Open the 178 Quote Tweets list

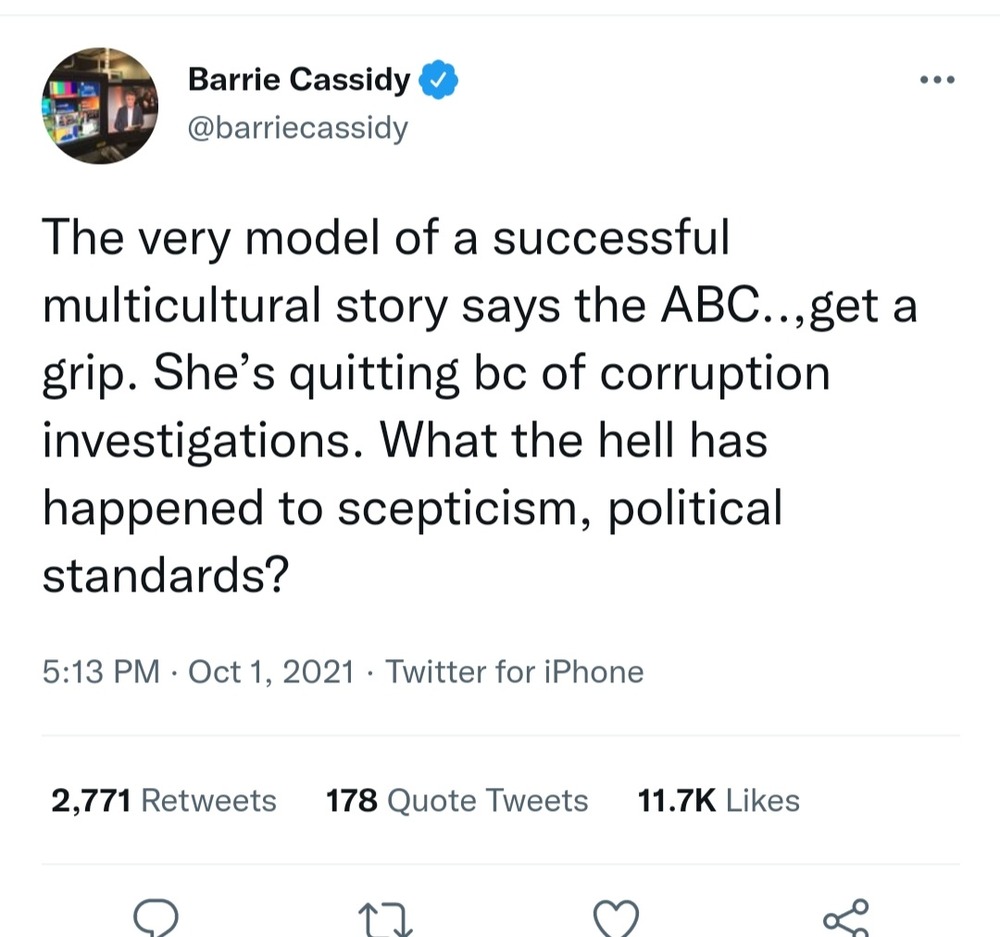[457, 801]
